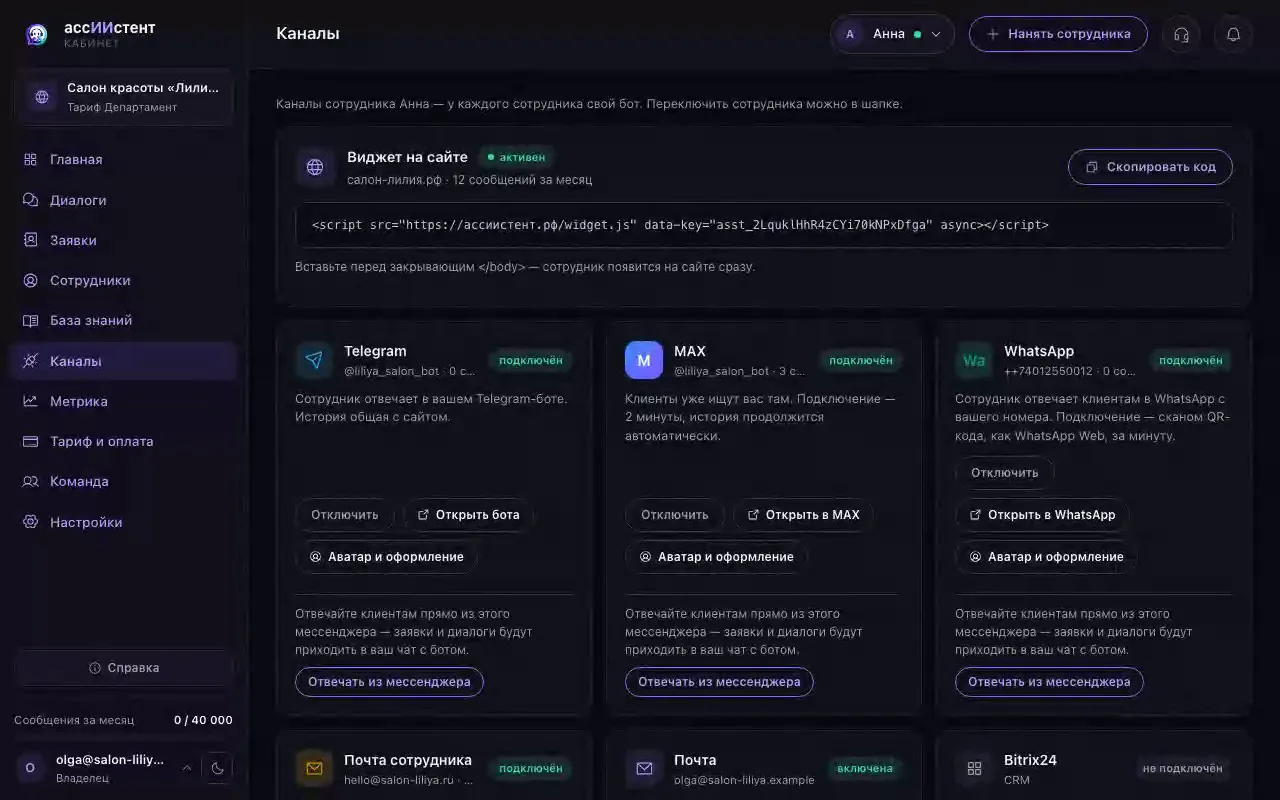
Task: Click Сообщения за месяц 0 / 40 000 counter
Action: pyautogui.click(x=124, y=720)
